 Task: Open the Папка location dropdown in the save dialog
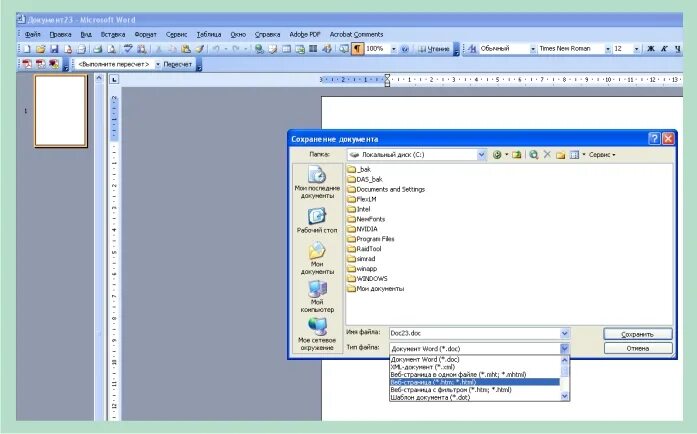[481, 155]
